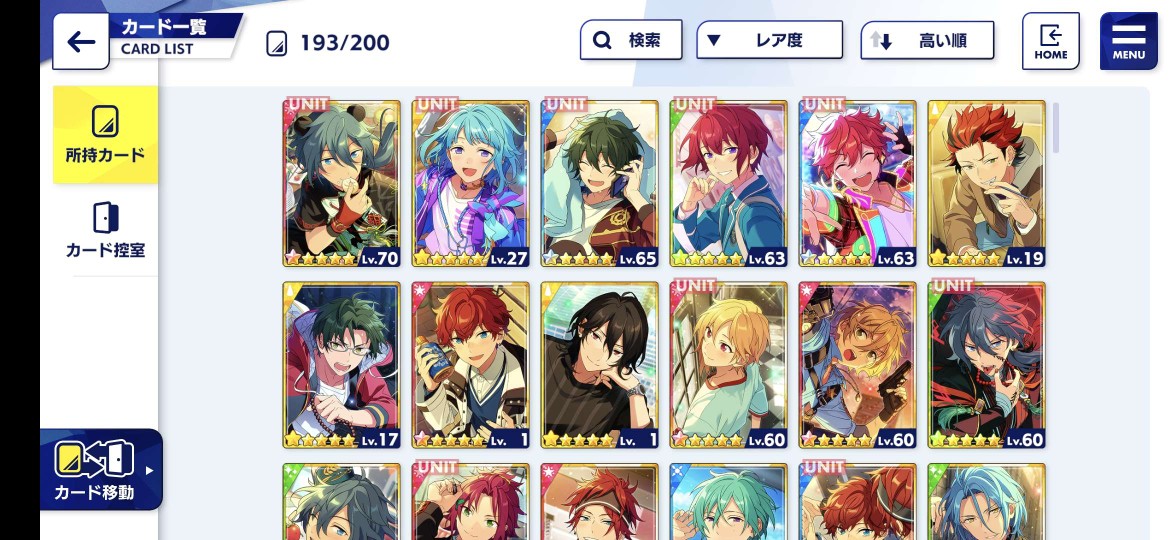Image resolution: width=1170 pixels, height=540 pixels.
Task: Click the small arrow on カード移動 panel
Action: pyautogui.click(x=150, y=471)
